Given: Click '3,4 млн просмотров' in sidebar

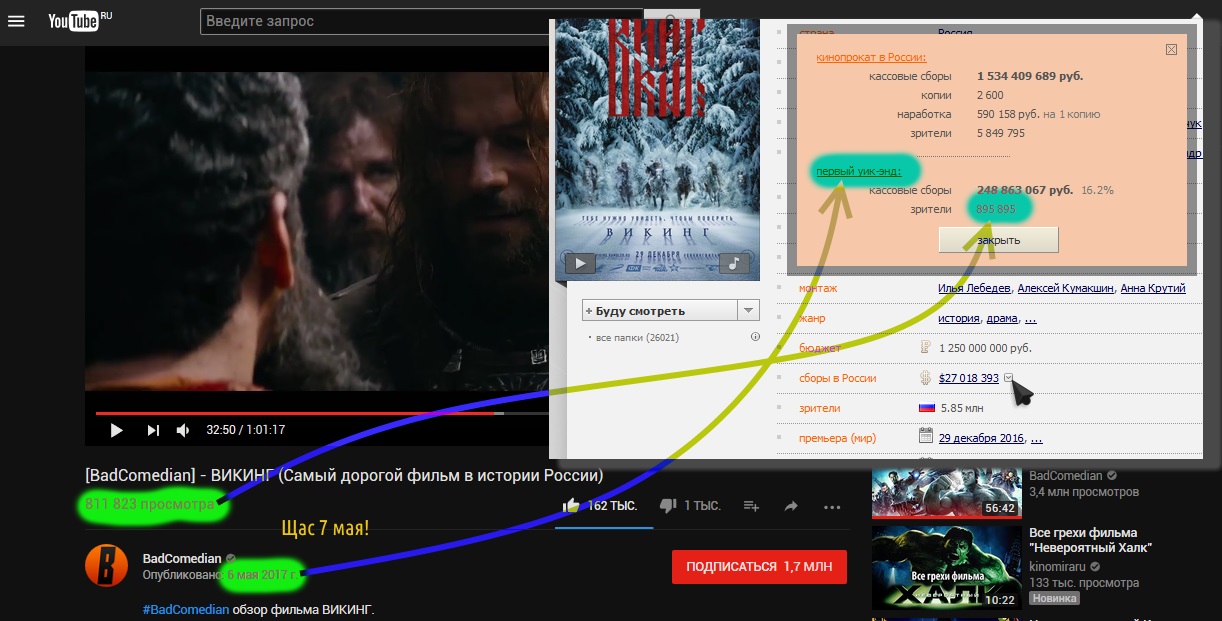Looking at the screenshot, I should pos(1084,492).
